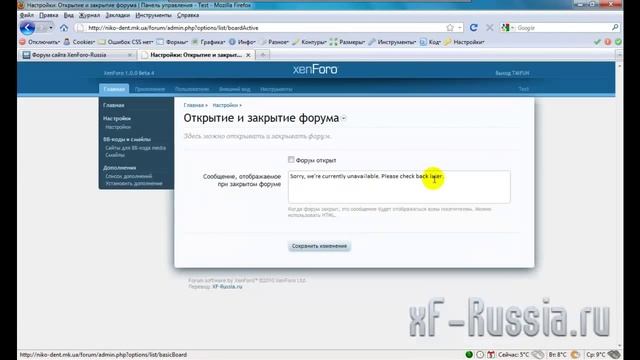The image size is (640, 360).
Task: Select the Главная admin navigation tab
Action: (114, 89)
